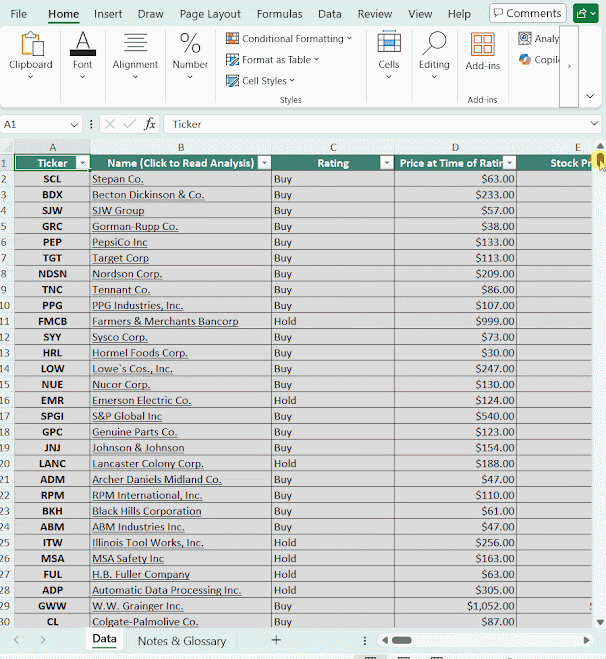Switch to the Data ribbon tab

329,14
